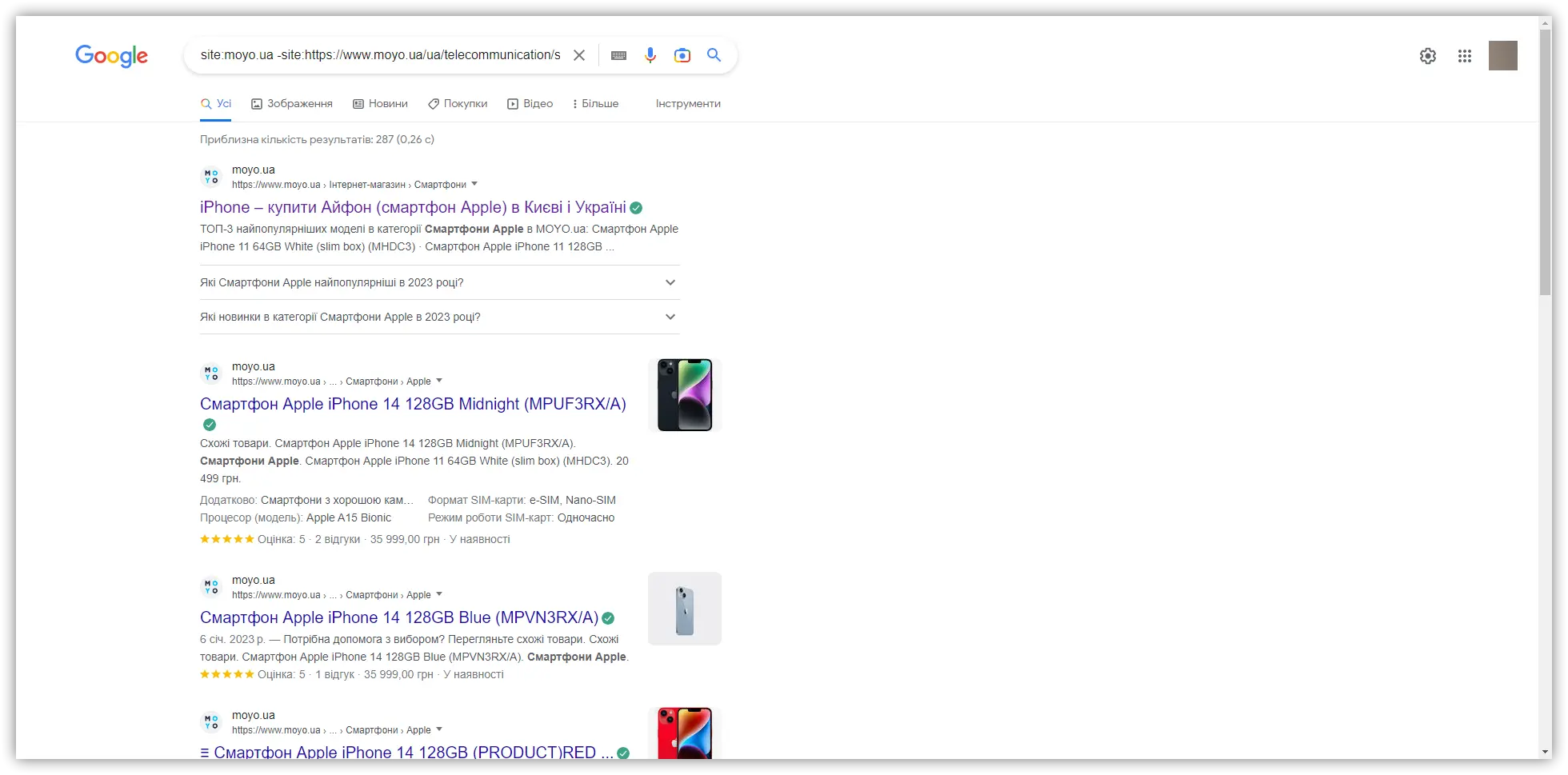Viewport: 1568px width, 775px height.
Task: Switch to the Новини tab
Action: click(381, 104)
